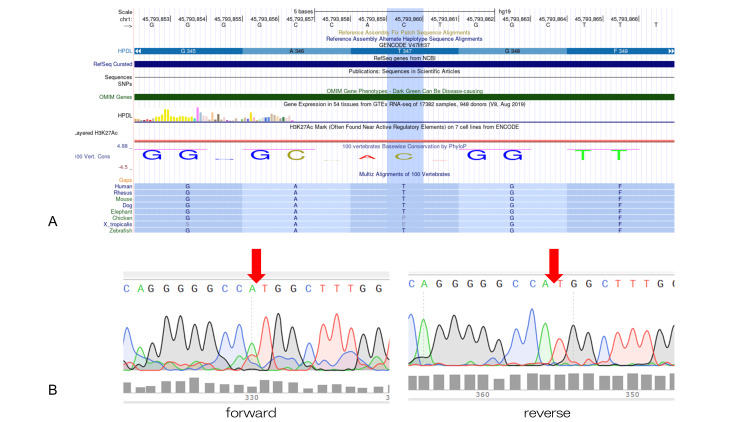The height and width of the screenshot is (422, 750).
Task: Click the OMIM Gene Phenotypes track title
Action: pyautogui.click(x=404, y=91)
